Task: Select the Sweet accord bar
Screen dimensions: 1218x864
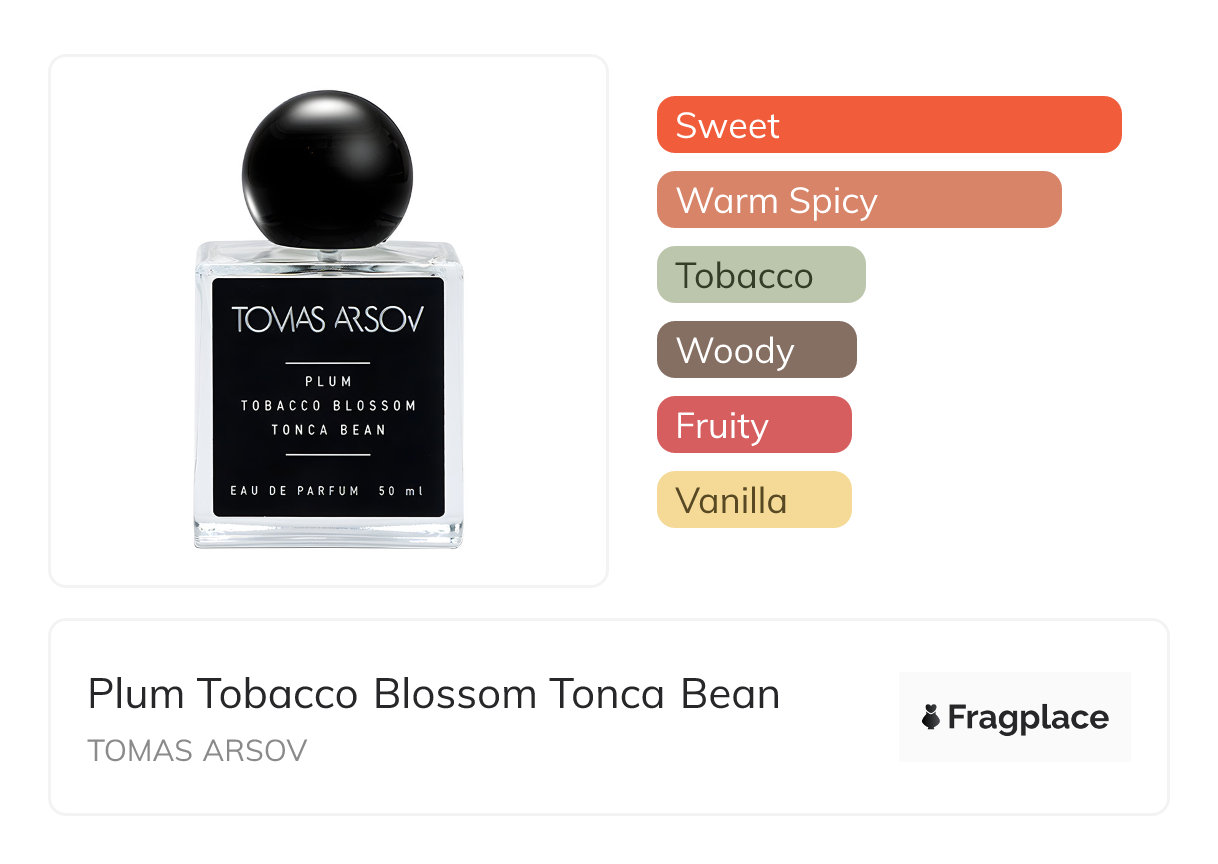Action: pos(888,125)
